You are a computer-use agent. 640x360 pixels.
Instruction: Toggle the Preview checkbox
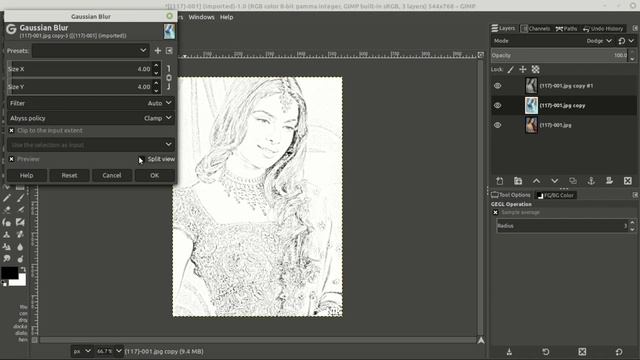pos(11,159)
